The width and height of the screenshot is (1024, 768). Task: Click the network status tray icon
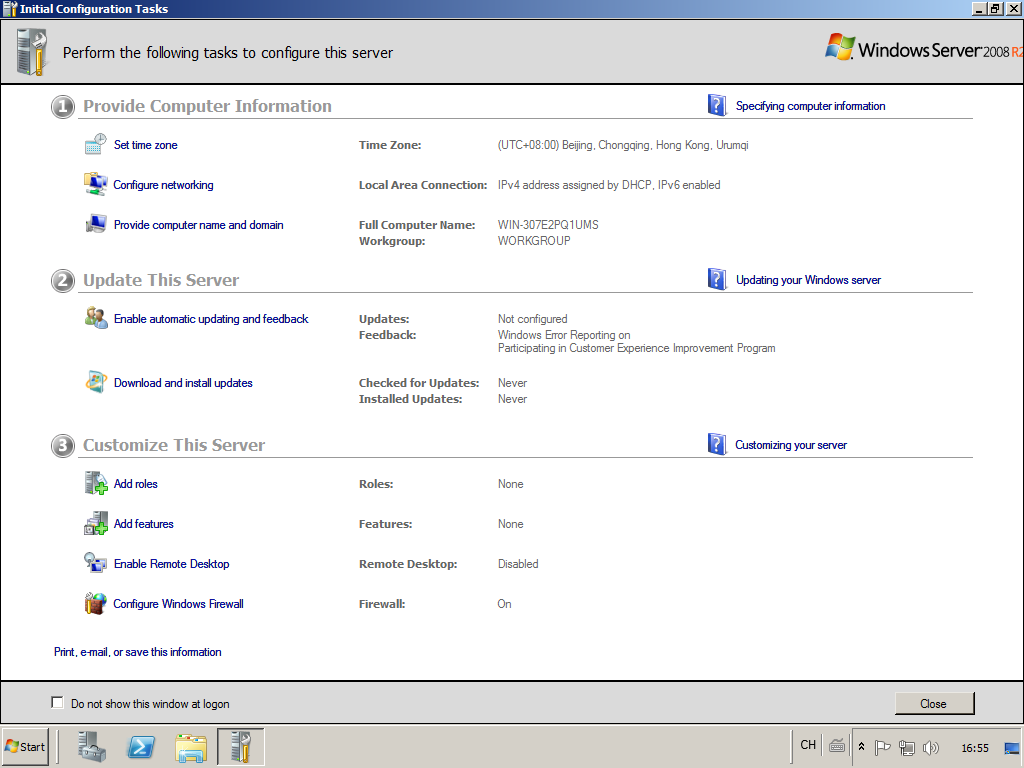906,747
